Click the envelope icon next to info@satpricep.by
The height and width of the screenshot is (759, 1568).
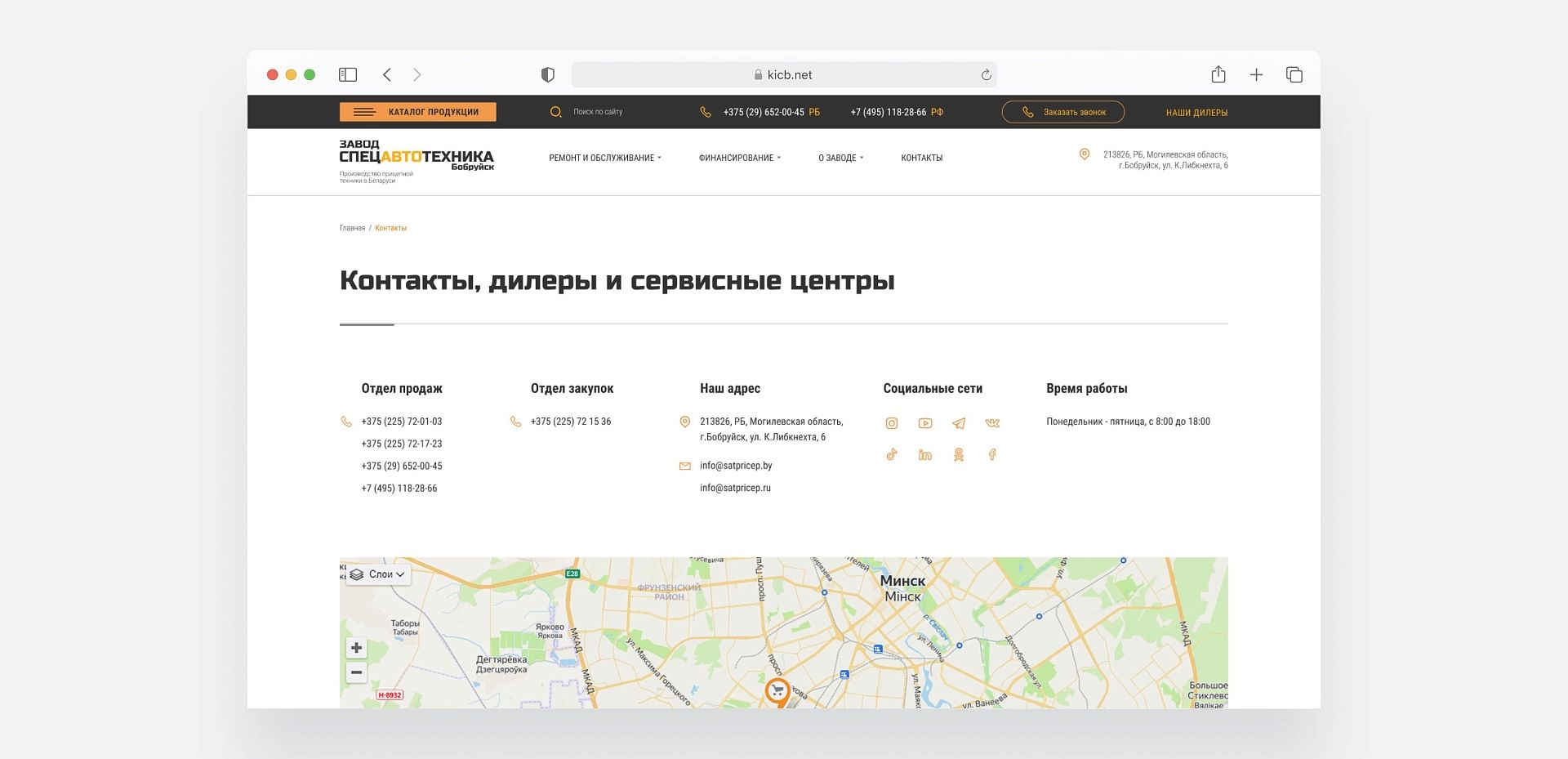684,466
